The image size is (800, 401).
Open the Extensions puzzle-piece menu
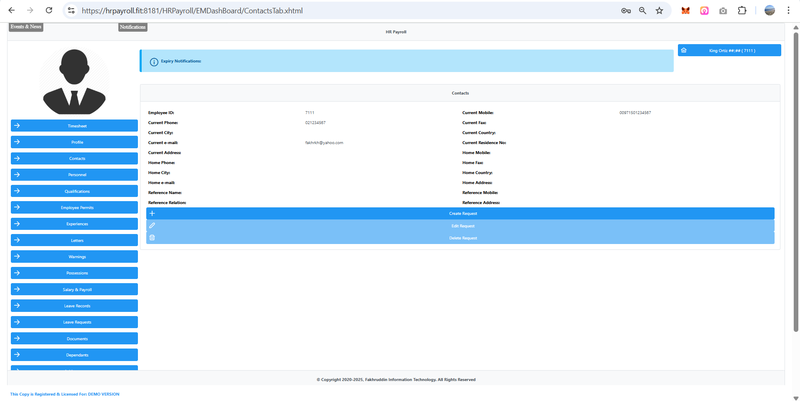742,10
